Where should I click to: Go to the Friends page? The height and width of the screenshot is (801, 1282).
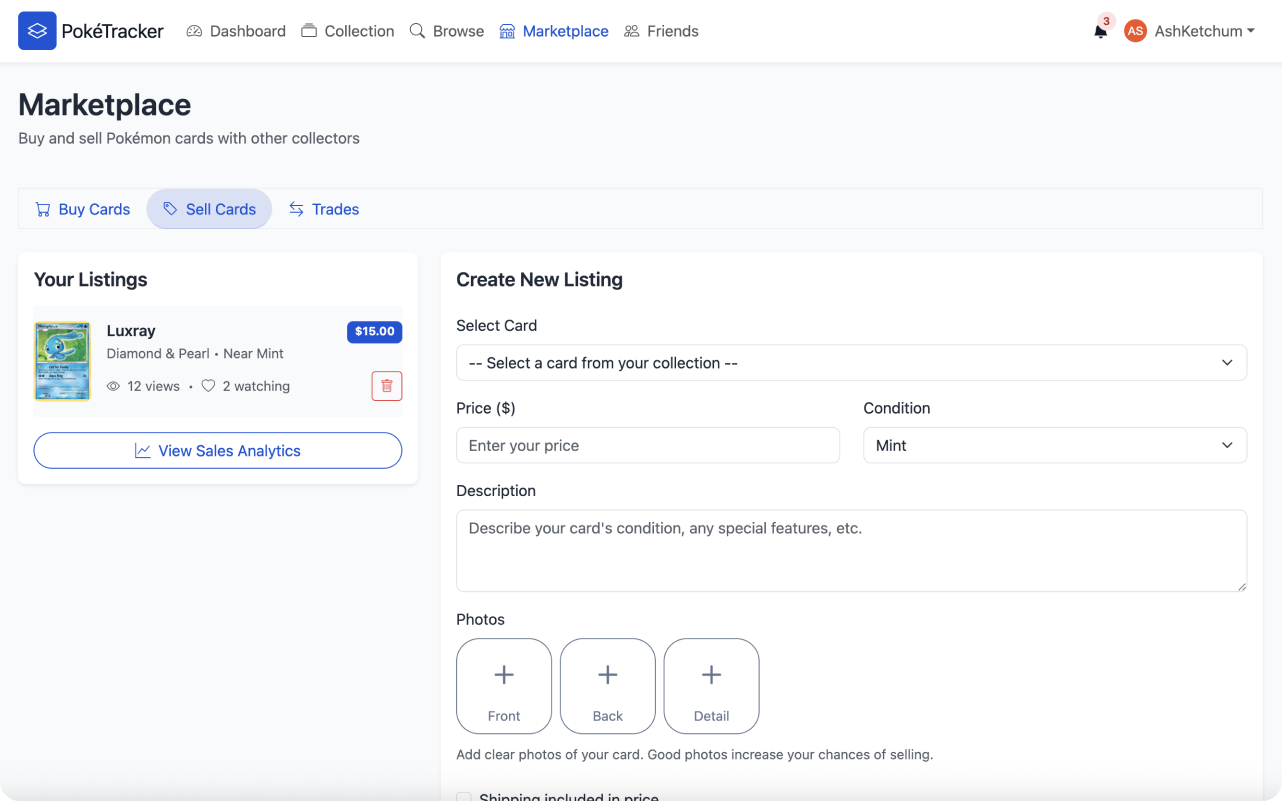click(661, 31)
